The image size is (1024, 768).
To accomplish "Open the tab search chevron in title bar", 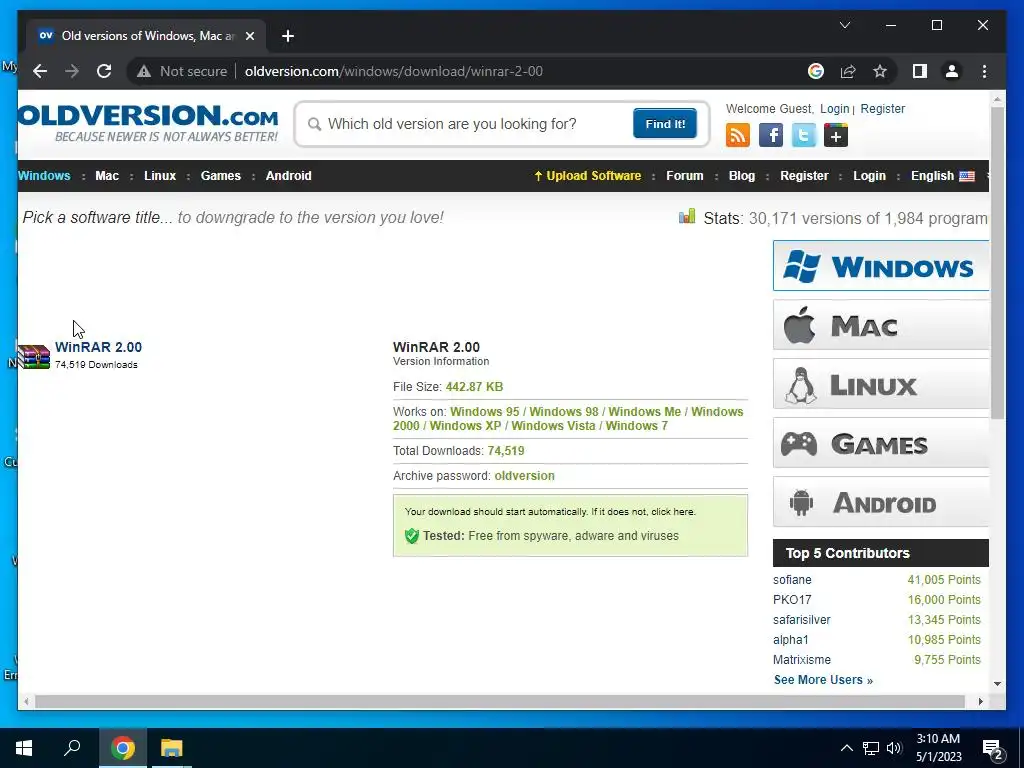I will click(844, 25).
